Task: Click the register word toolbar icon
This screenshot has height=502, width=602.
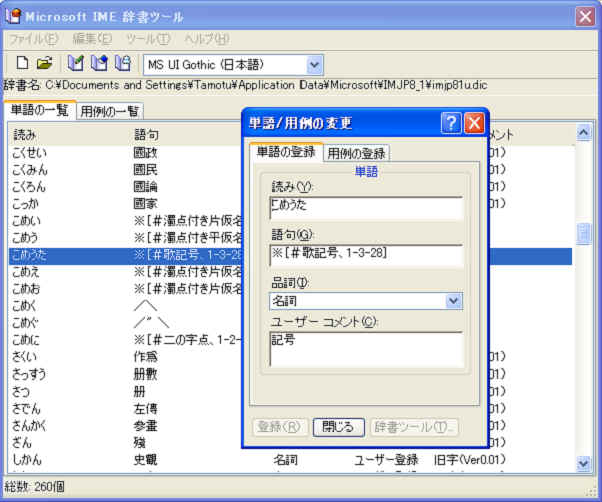Action: tap(76, 64)
